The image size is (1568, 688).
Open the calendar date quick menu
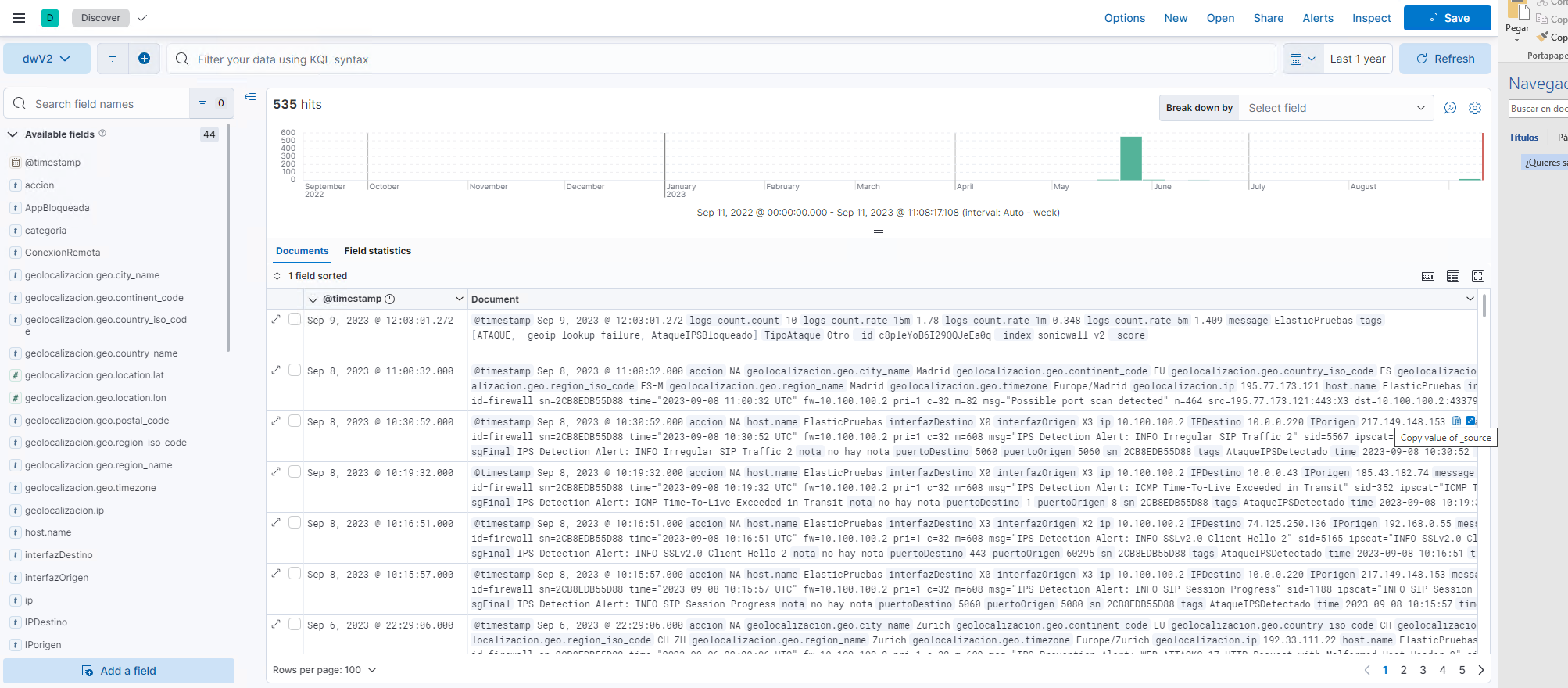[x=1302, y=59]
